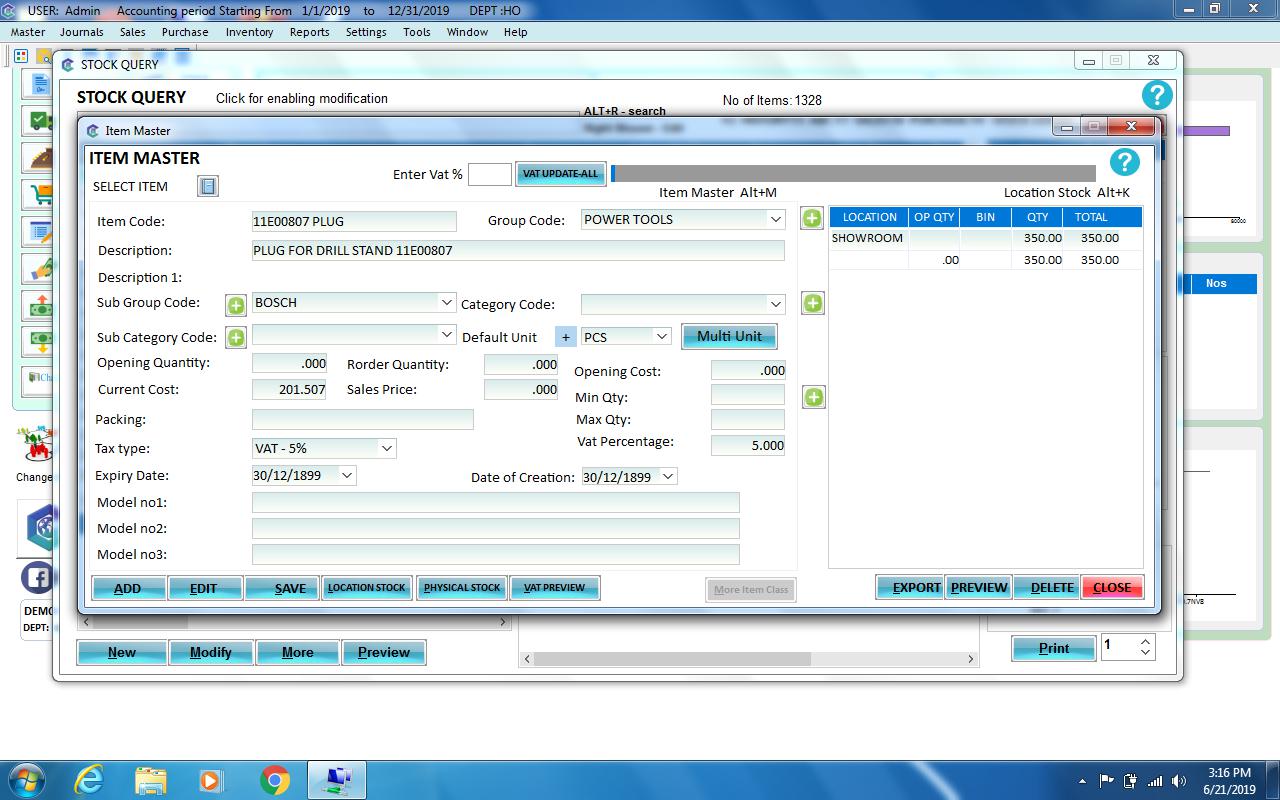Click green plus to add a Group Code
The height and width of the screenshot is (800, 1280).
point(812,218)
